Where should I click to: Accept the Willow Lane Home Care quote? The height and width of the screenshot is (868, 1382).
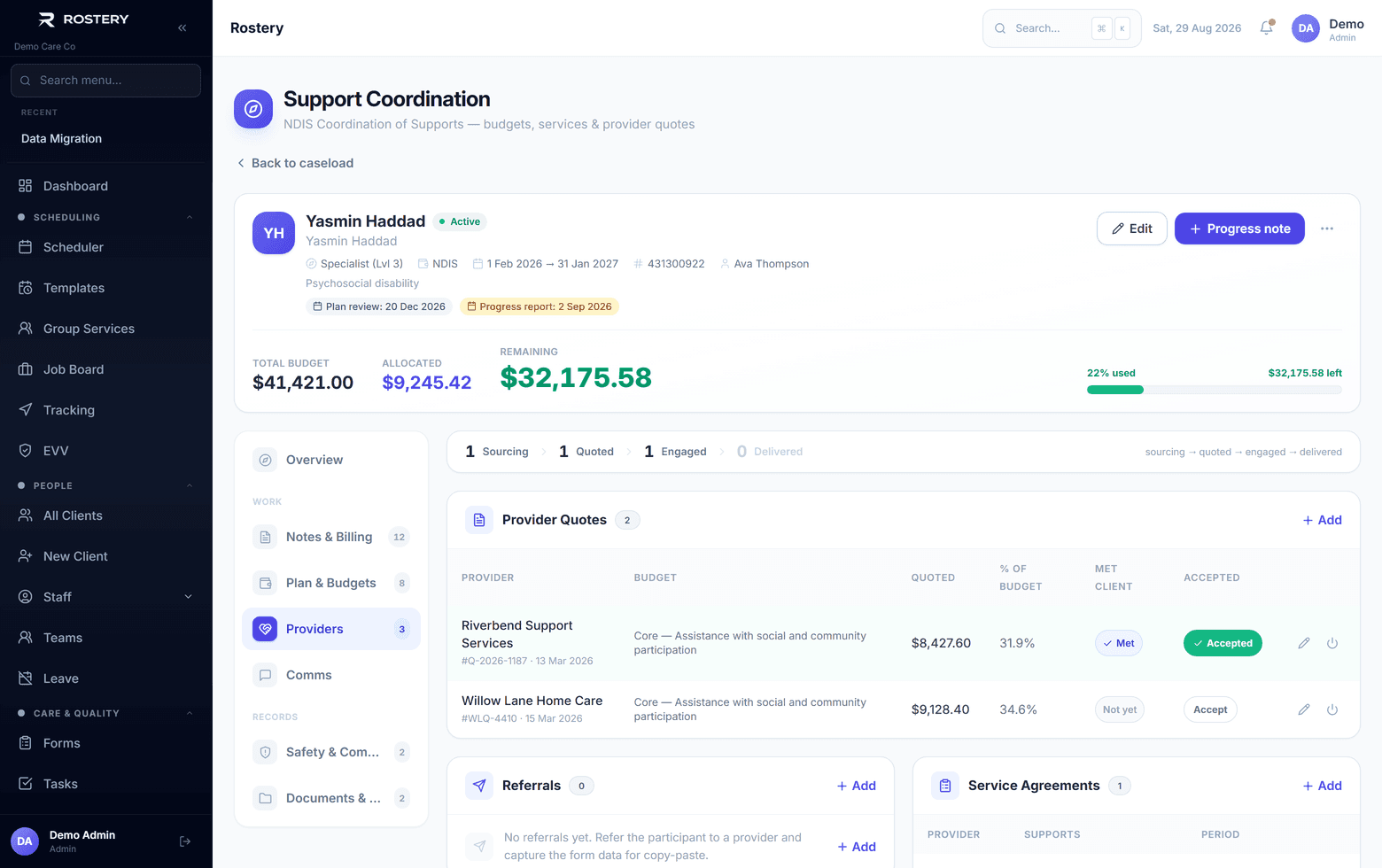click(1210, 709)
